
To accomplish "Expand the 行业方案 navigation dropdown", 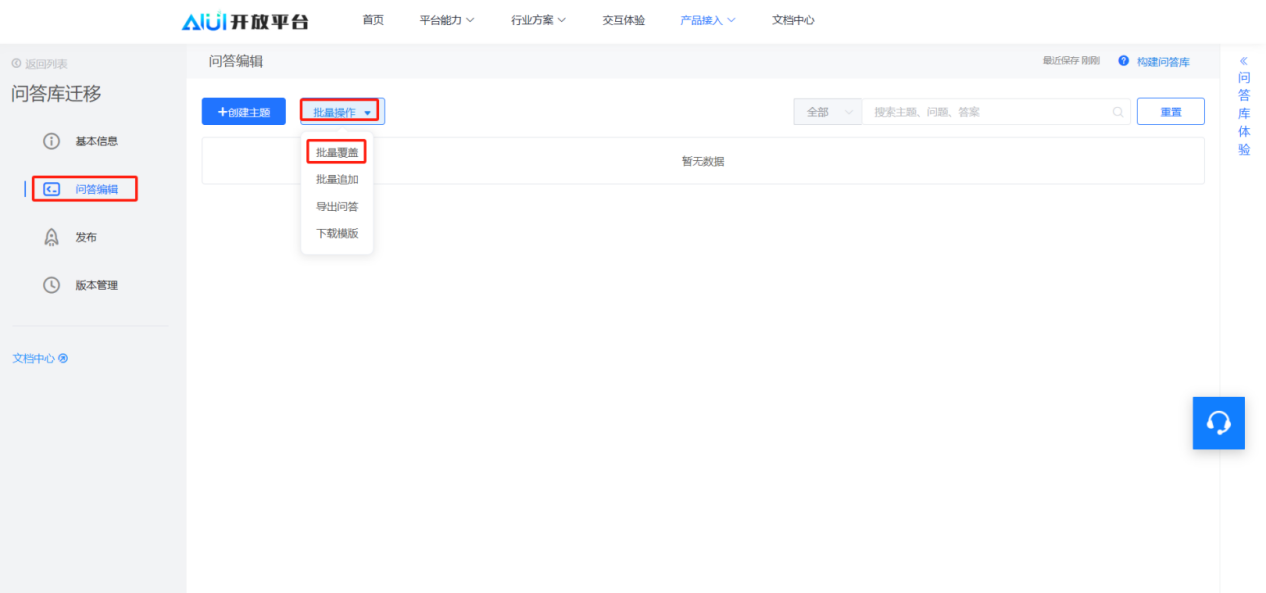I will (538, 20).
